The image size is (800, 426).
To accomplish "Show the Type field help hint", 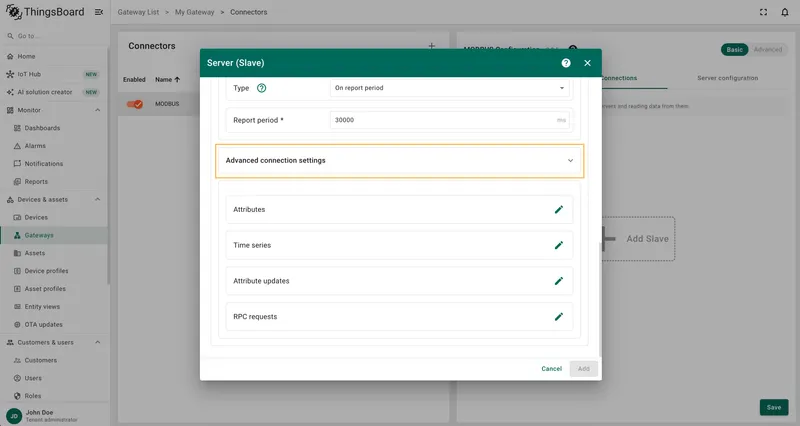I will point(261,88).
